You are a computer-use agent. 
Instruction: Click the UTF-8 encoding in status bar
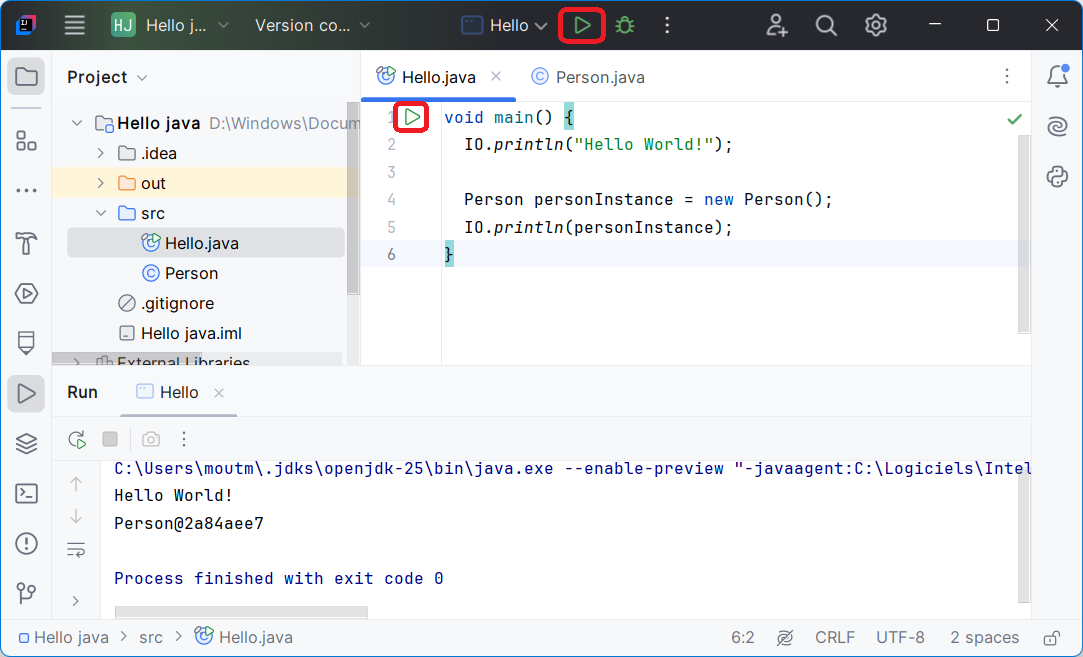(900, 637)
